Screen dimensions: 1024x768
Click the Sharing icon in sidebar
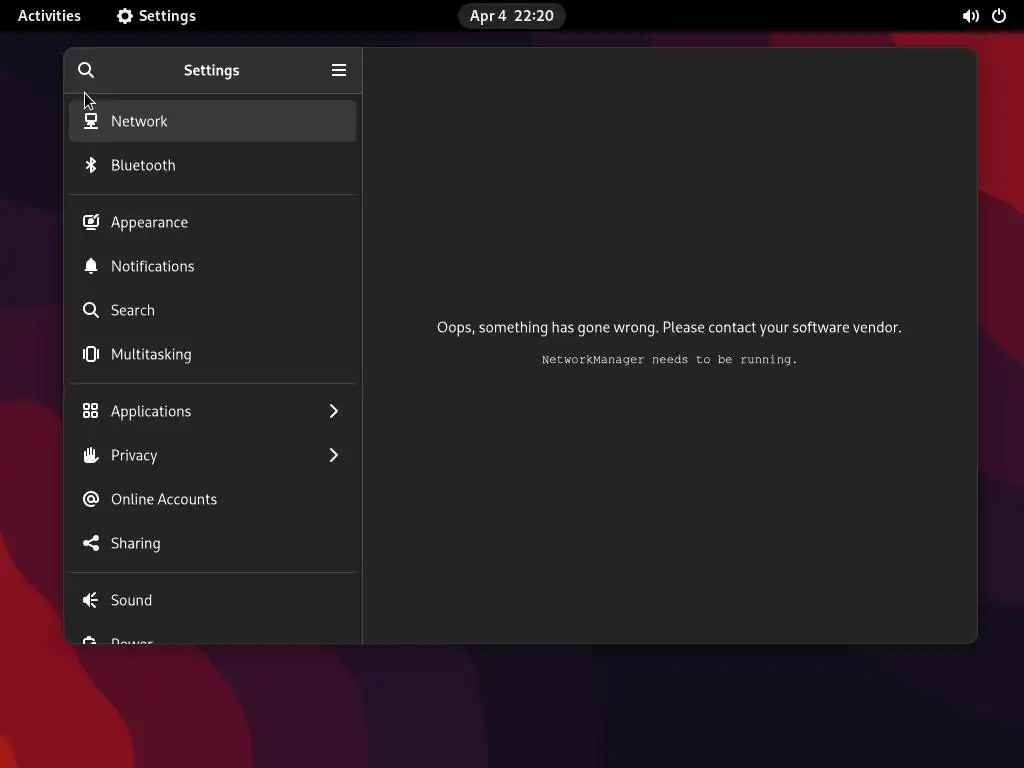91,543
